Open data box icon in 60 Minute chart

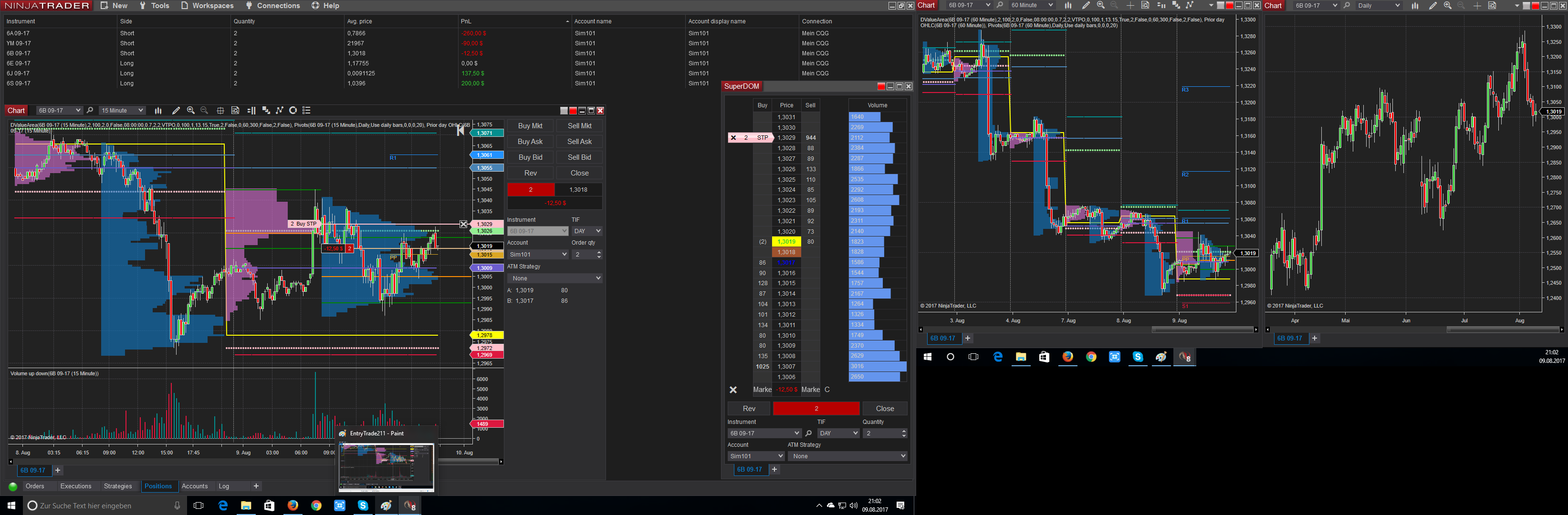(x=1145, y=5)
